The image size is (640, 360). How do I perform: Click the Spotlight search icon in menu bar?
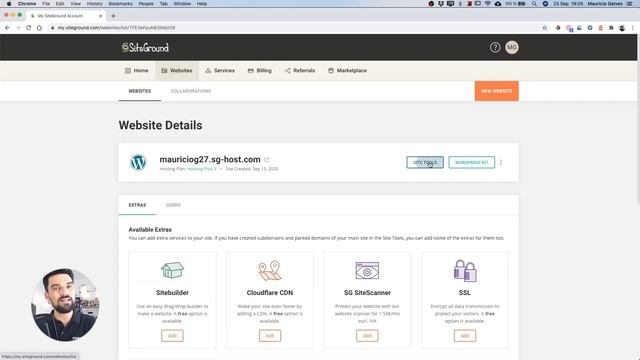(x=534, y=4)
